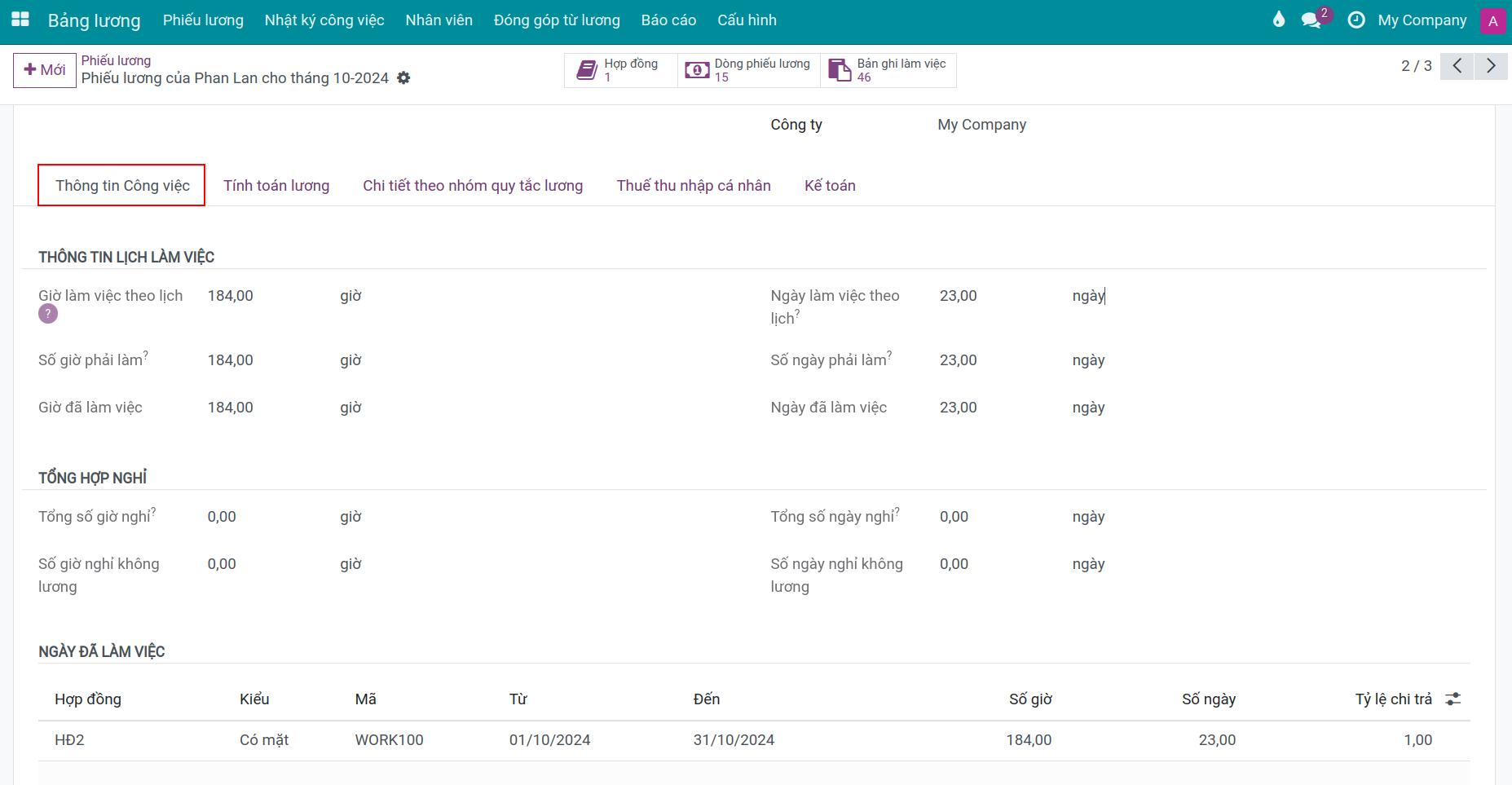Image resolution: width=1512 pixels, height=785 pixels.
Task: Open the chat messages icon
Action: (x=1311, y=20)
